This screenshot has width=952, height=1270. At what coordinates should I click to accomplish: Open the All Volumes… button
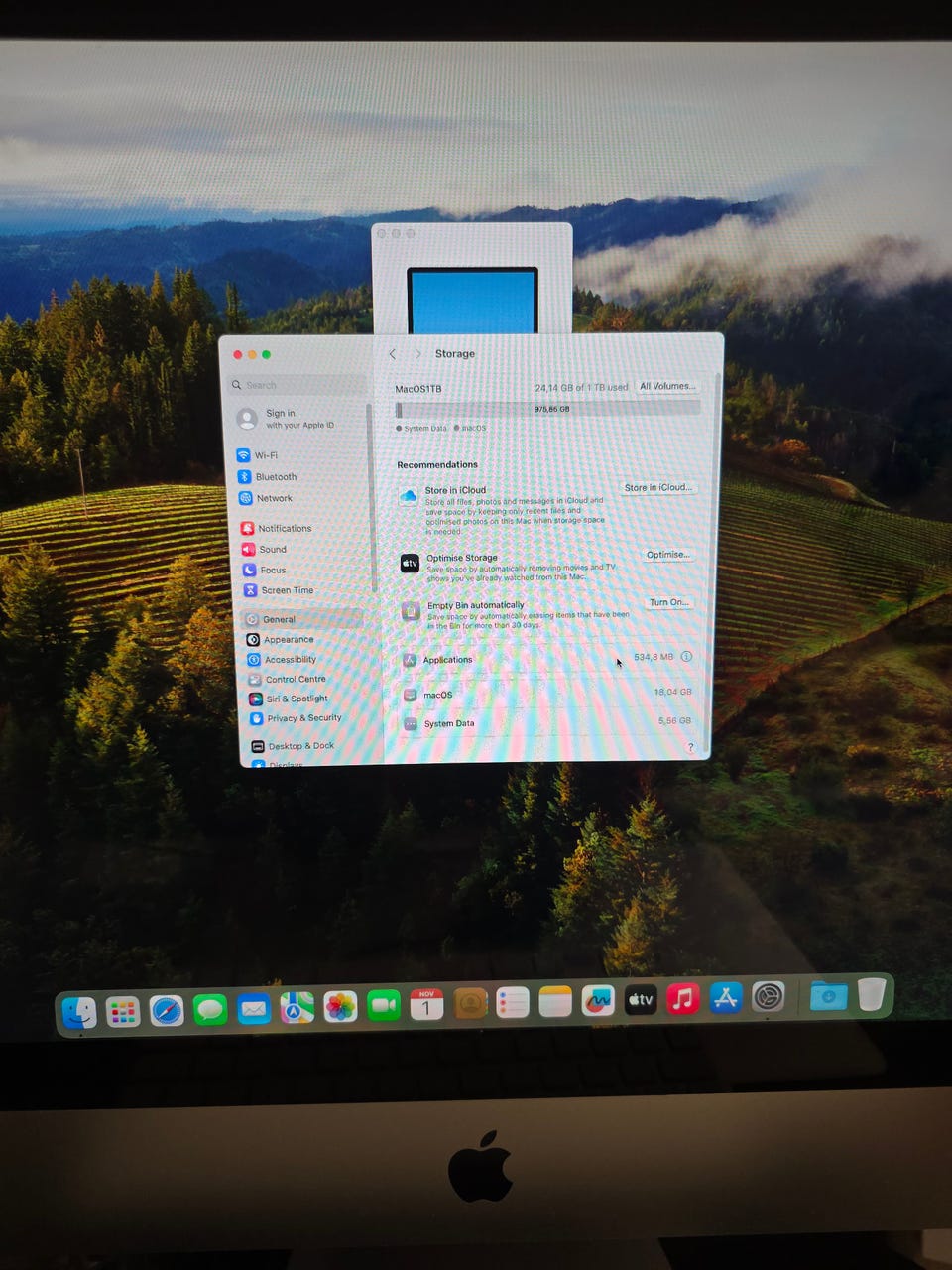(x=667, y=386)
